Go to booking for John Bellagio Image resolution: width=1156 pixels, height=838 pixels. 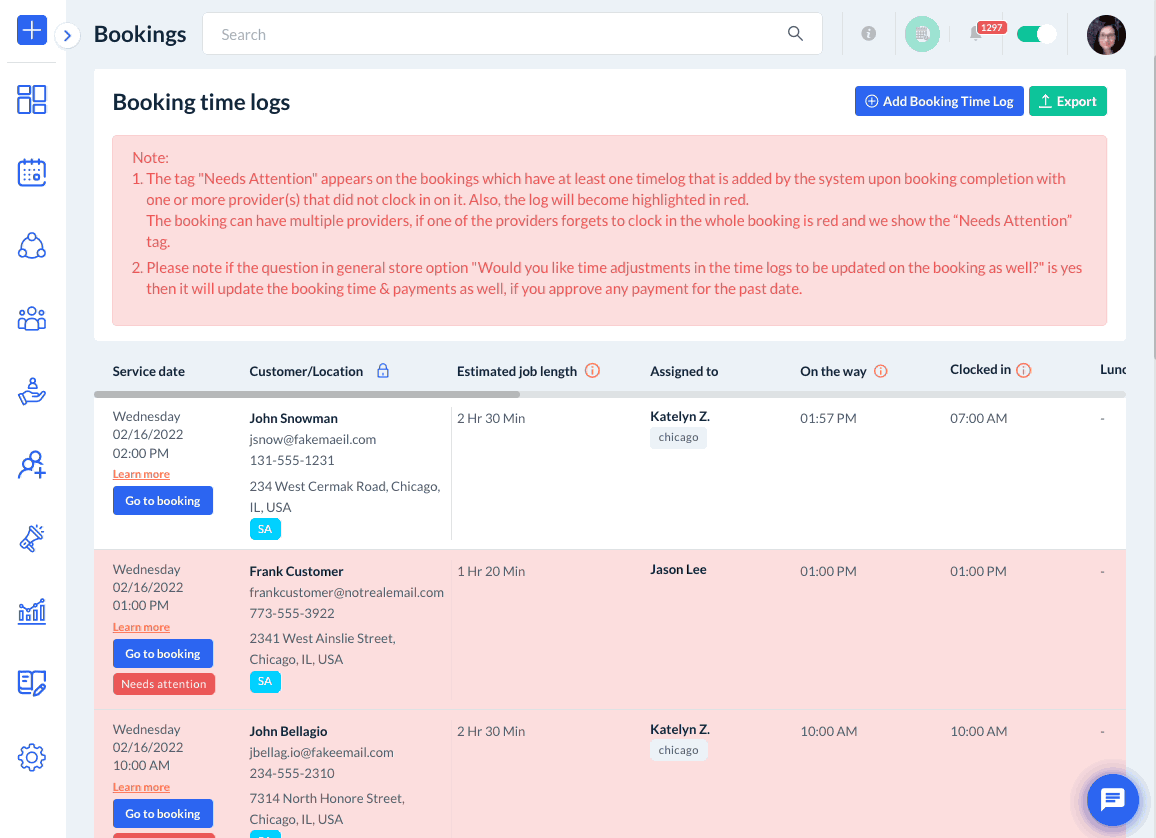(x=163, y=814)
